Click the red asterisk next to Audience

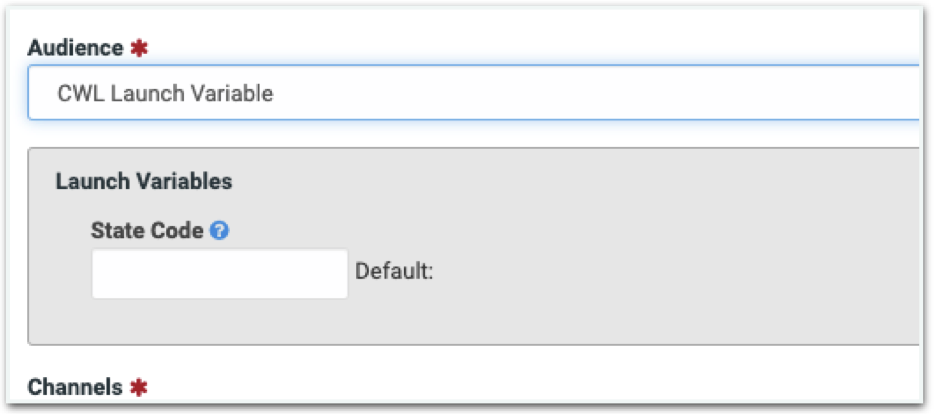139,48
